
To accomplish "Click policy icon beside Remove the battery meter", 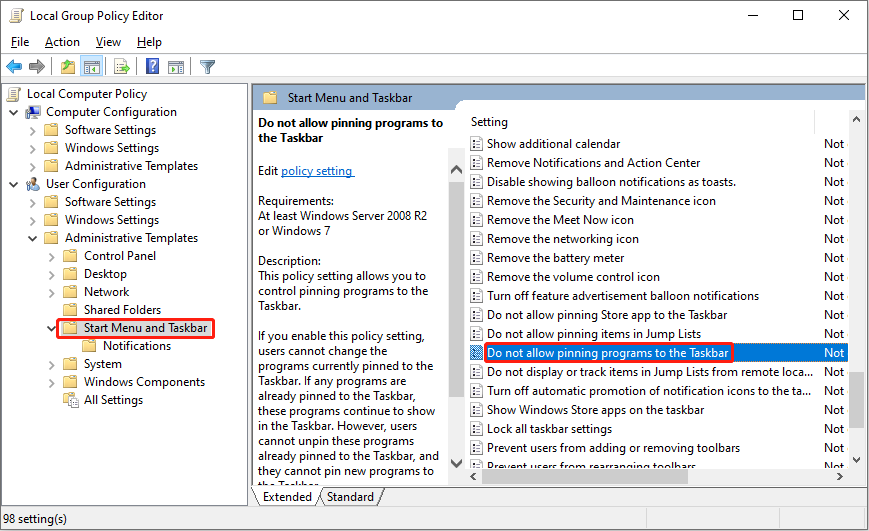I will (476, 258).
